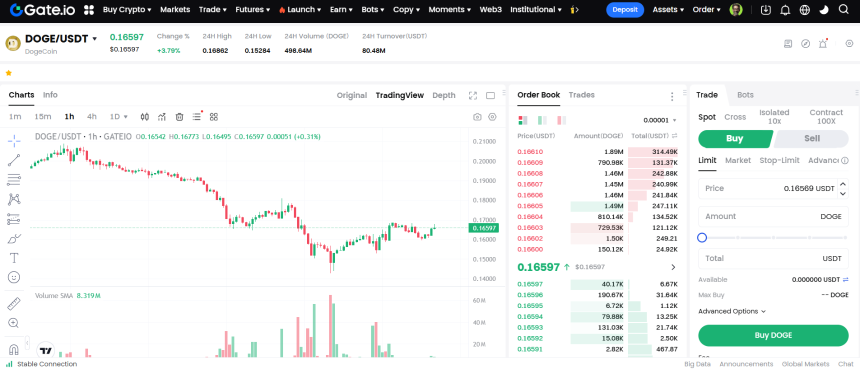Open the emoji icons tool
Screen dimensions: 860x369
pos(14,277)
